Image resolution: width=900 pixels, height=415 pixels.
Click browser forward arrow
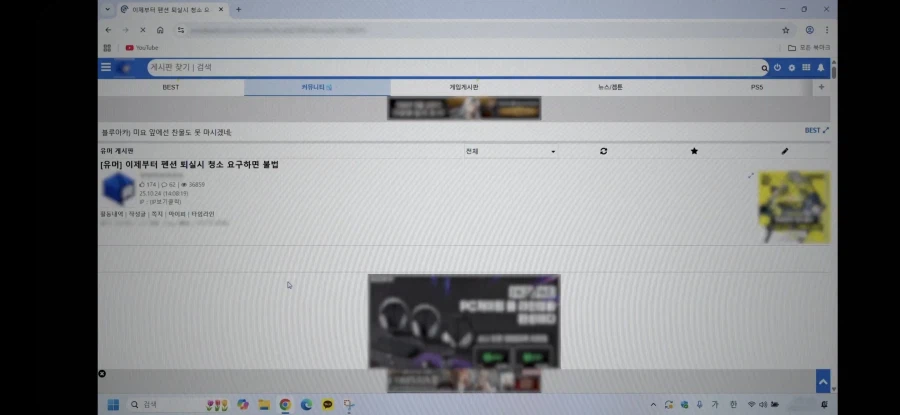(125, 30)
